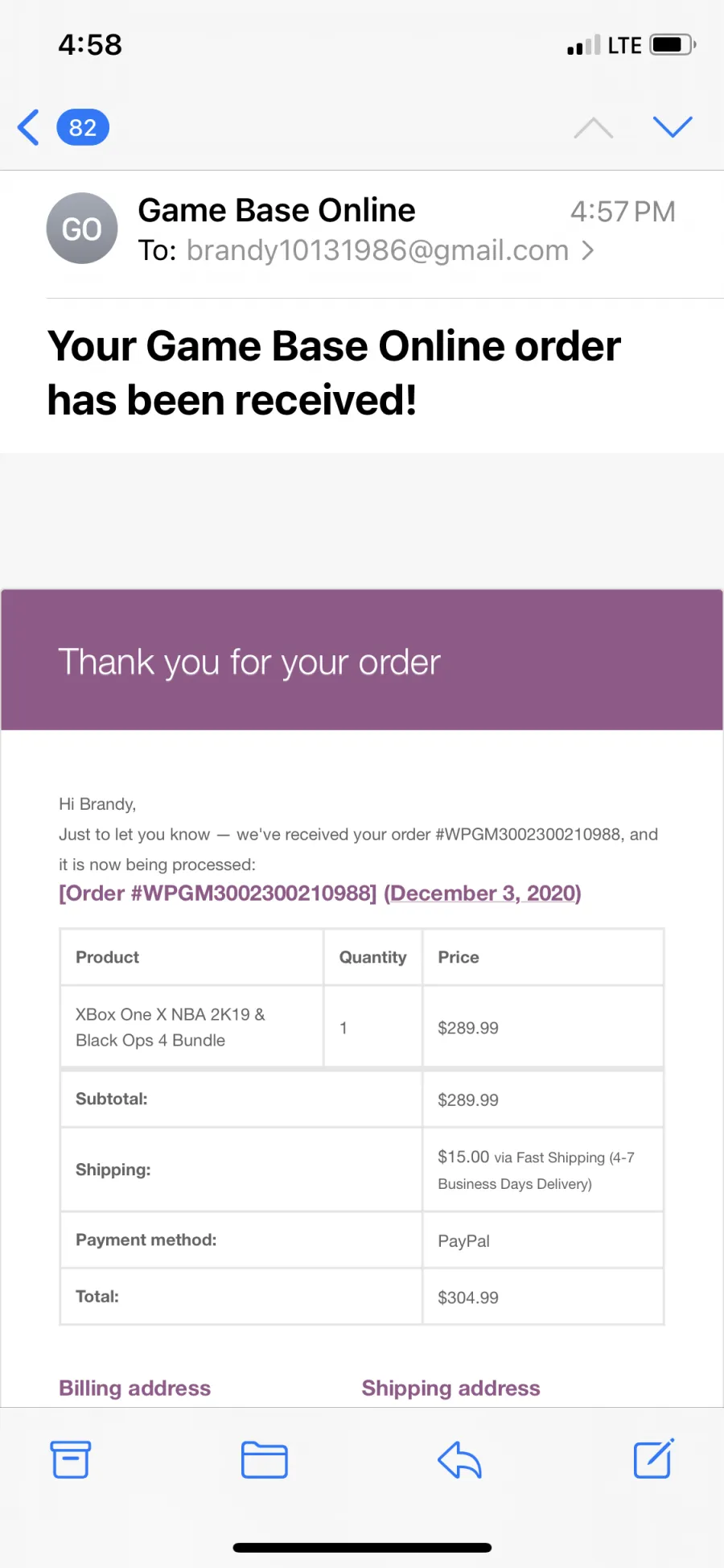Screen dimensions: 724x1568
Task: Tap the email subject heading
Action: (334, 373)
